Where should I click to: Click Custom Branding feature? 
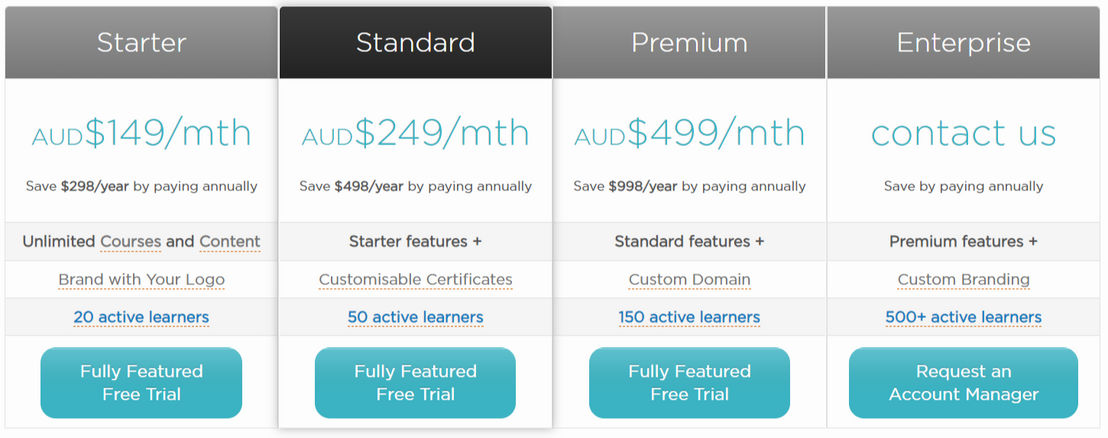click(x=964, y=280)
